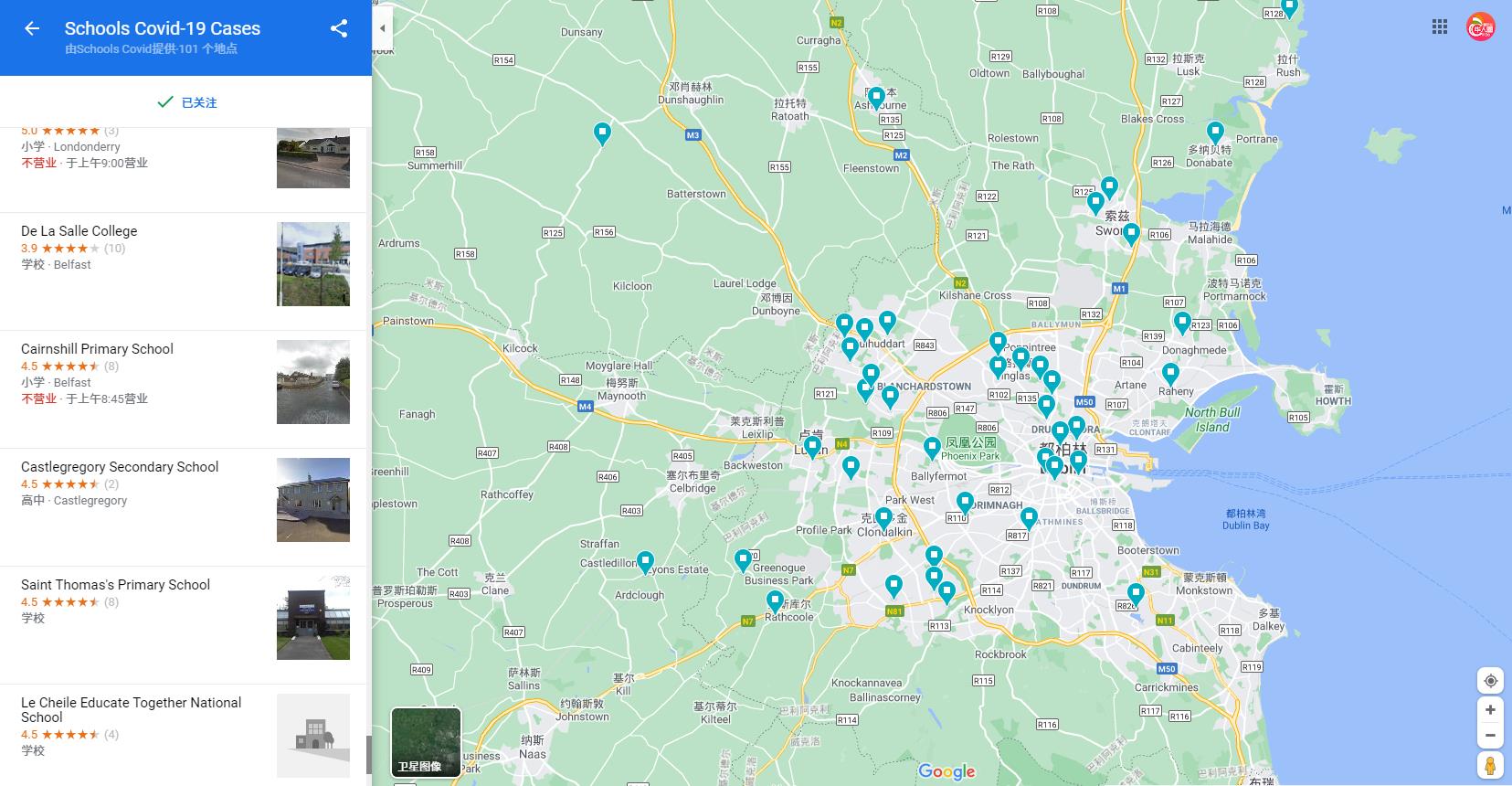This screenshot has height=786, width=1512.
Task: Click the Dublin Bay map label
Action: (x=1246, y=519)
